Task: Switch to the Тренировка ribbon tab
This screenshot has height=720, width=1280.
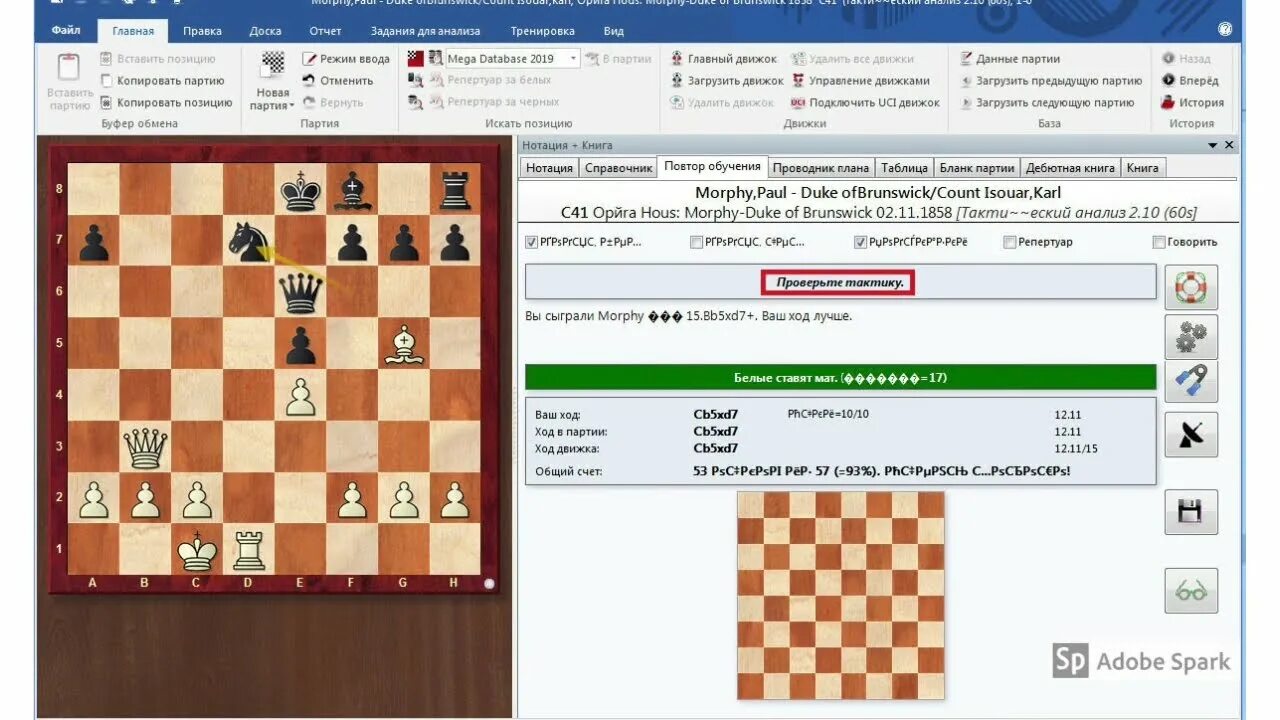Action: [542, 31]
